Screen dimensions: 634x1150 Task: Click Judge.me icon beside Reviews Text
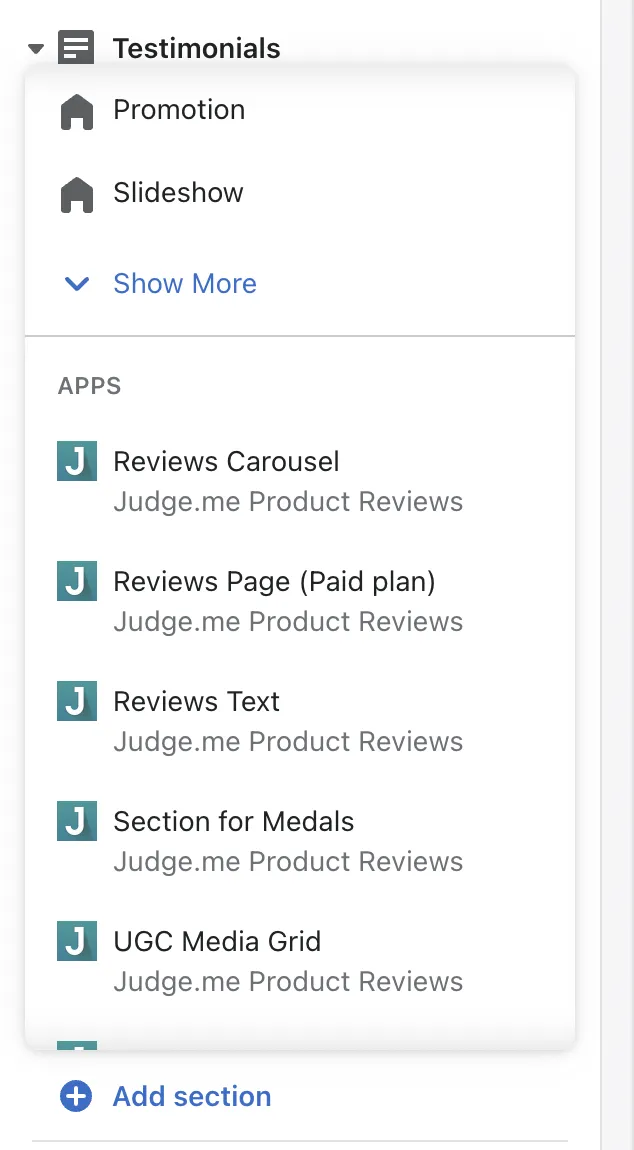[77, 701]
